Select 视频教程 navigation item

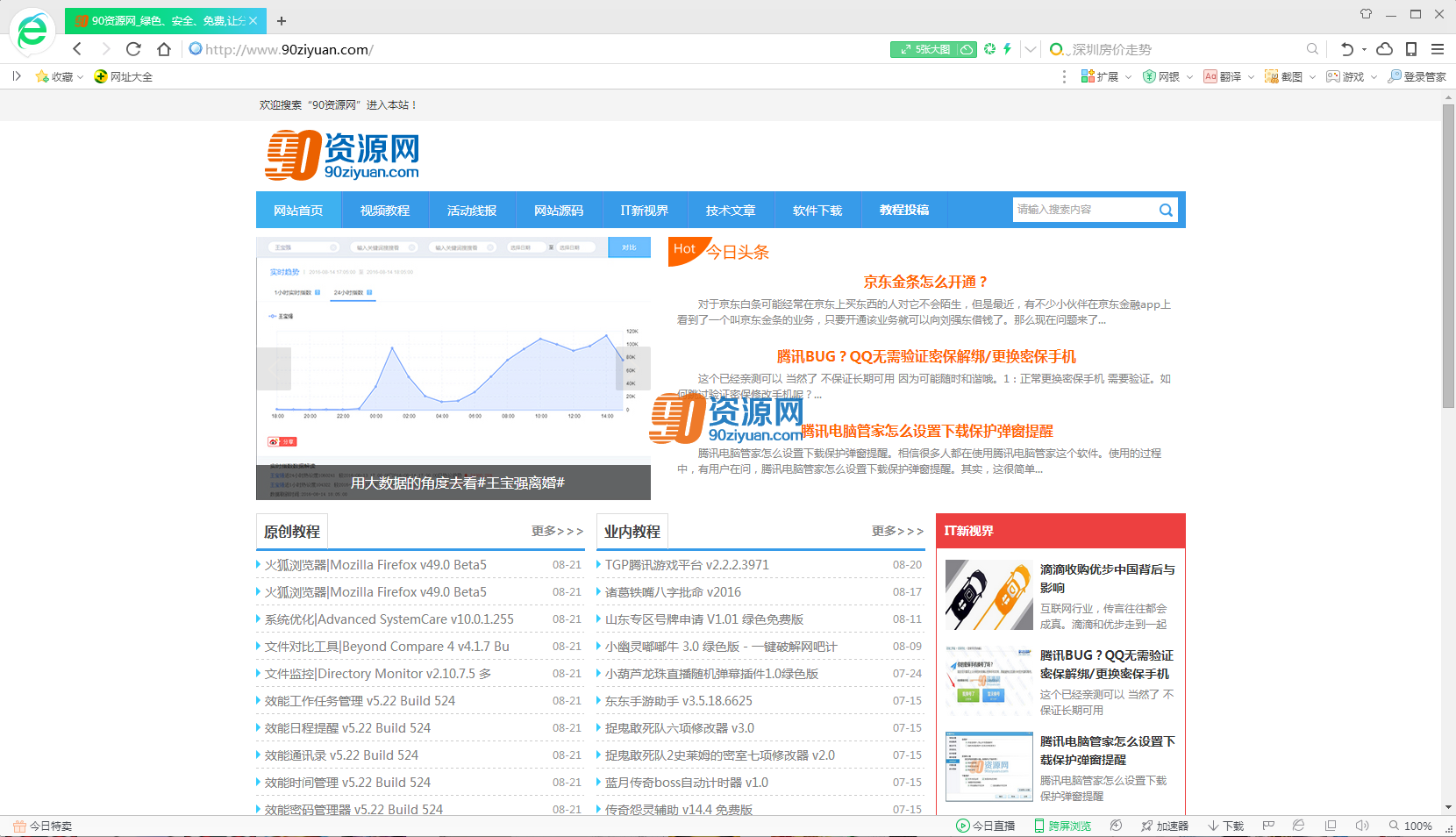tap(385, 211)
